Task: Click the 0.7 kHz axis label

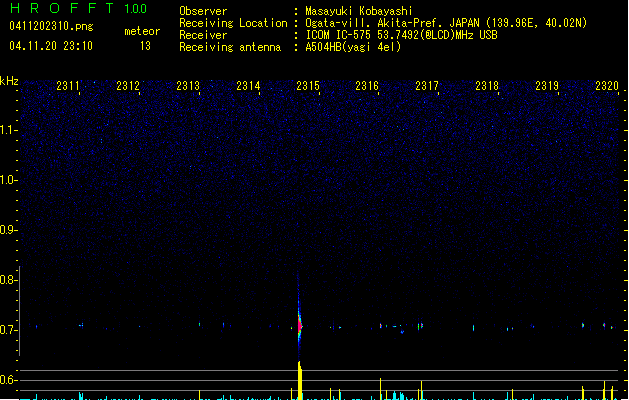Action: tap(8, 330)
